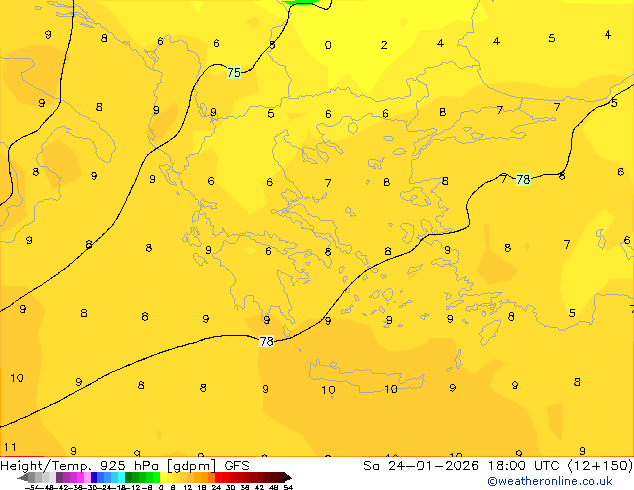Pick the darkest green legend color swatch
634x490 pixels.
pos(129,477)
